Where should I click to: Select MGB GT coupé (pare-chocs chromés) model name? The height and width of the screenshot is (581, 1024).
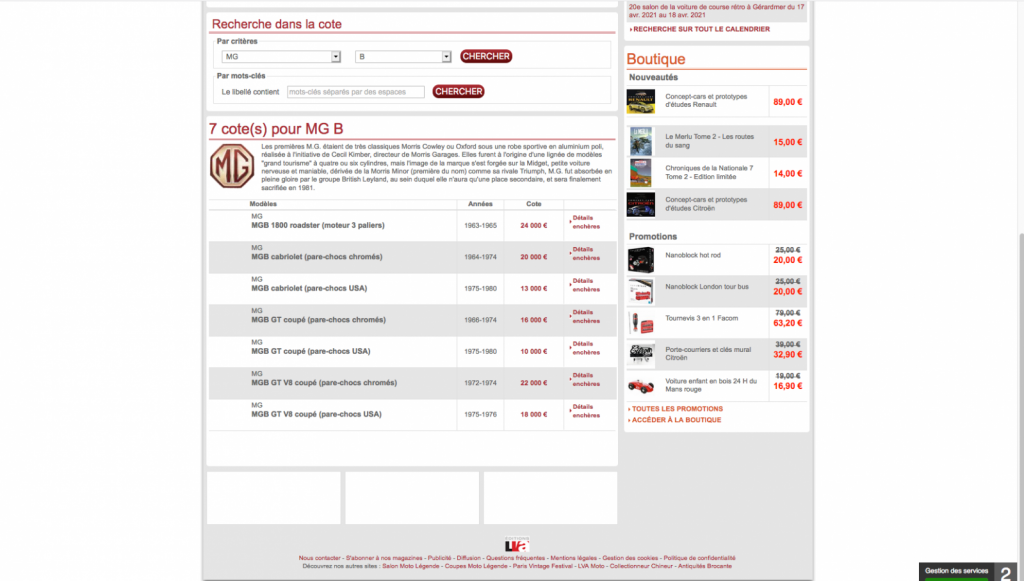[318, 320]
